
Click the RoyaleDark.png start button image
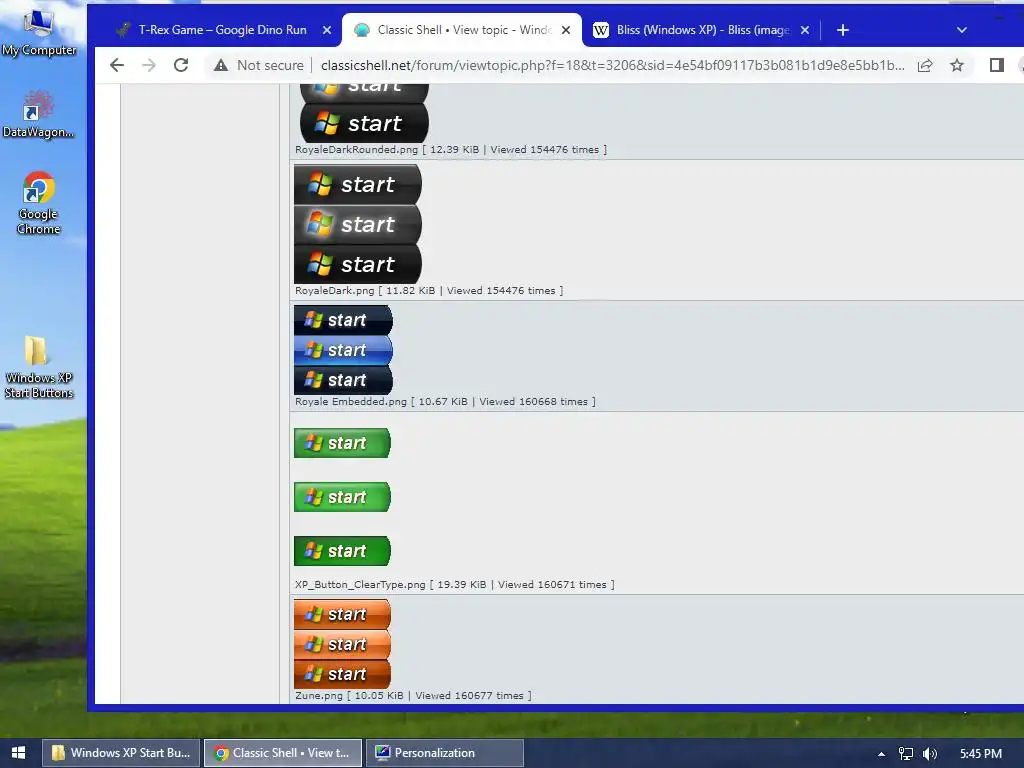(358, 224)
